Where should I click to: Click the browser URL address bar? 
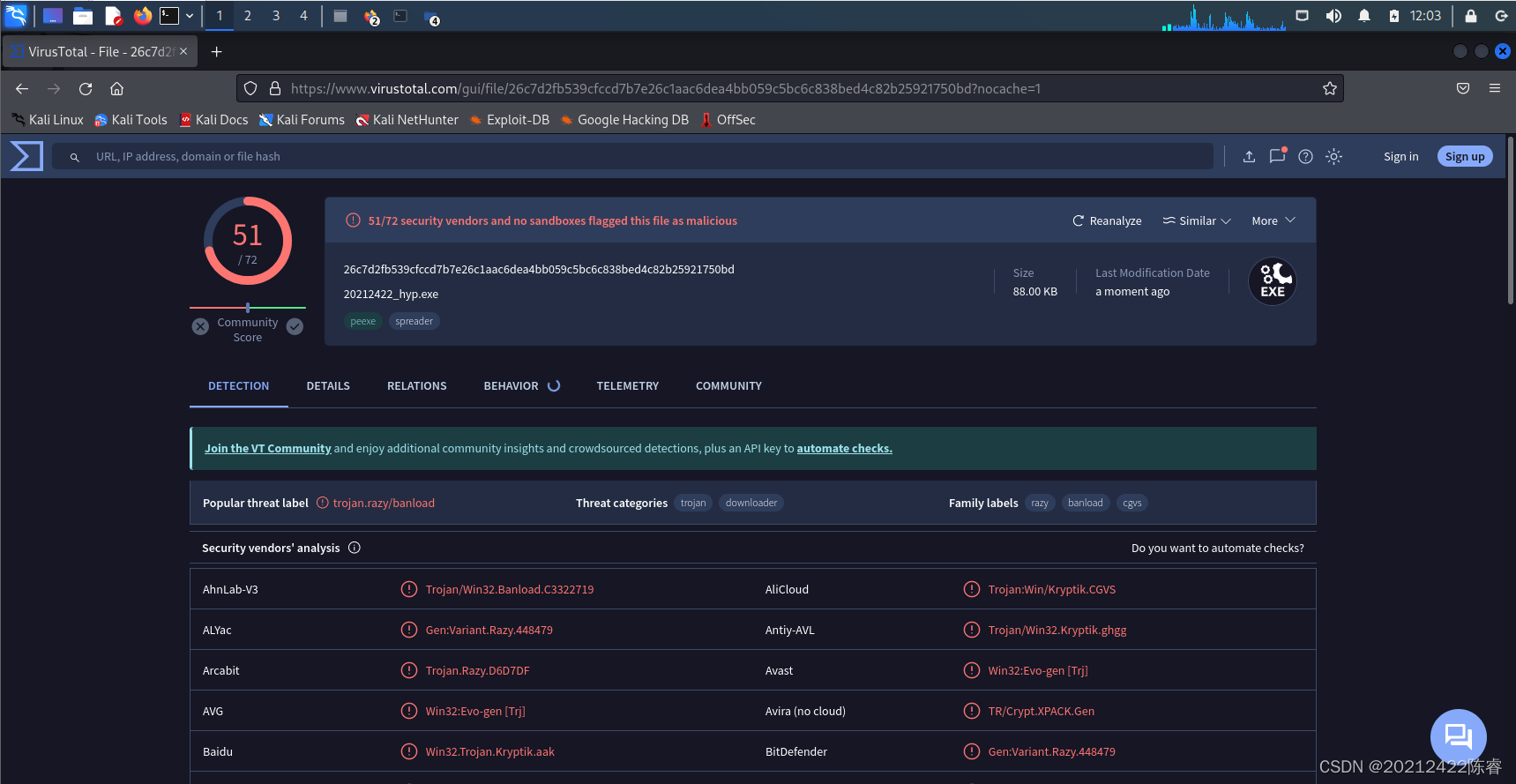(x=789, y=88)
